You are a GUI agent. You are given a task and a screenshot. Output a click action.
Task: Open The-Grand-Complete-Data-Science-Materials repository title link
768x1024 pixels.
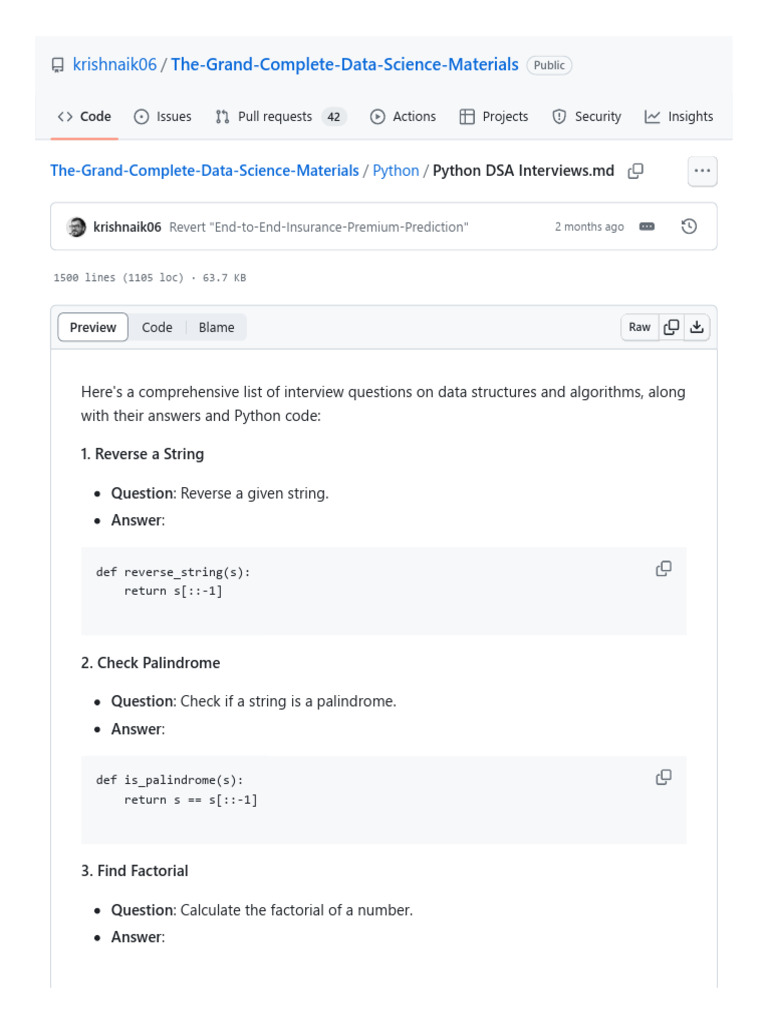click(345, 65)
